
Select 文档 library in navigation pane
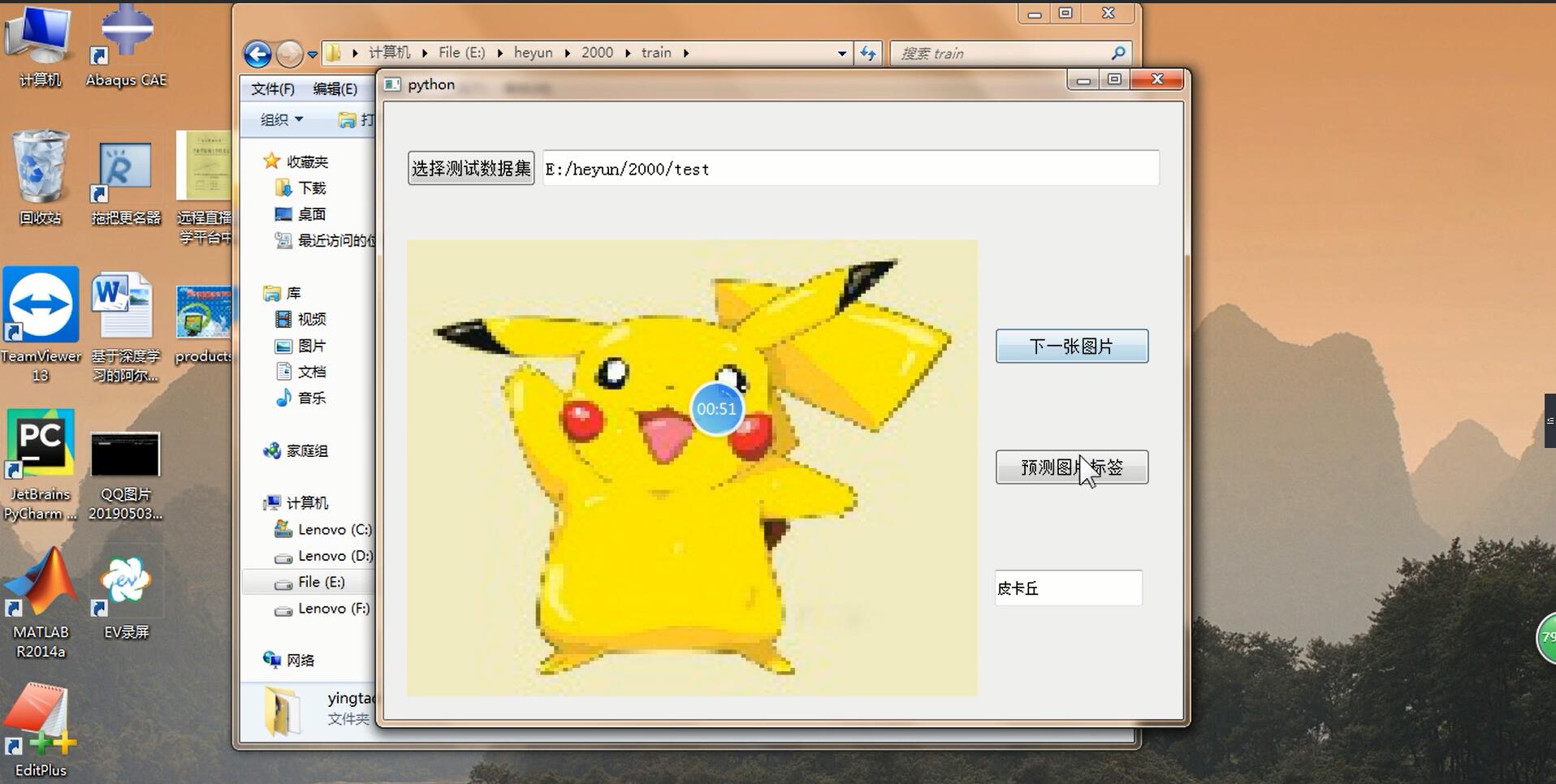click(x=301, y=372)
